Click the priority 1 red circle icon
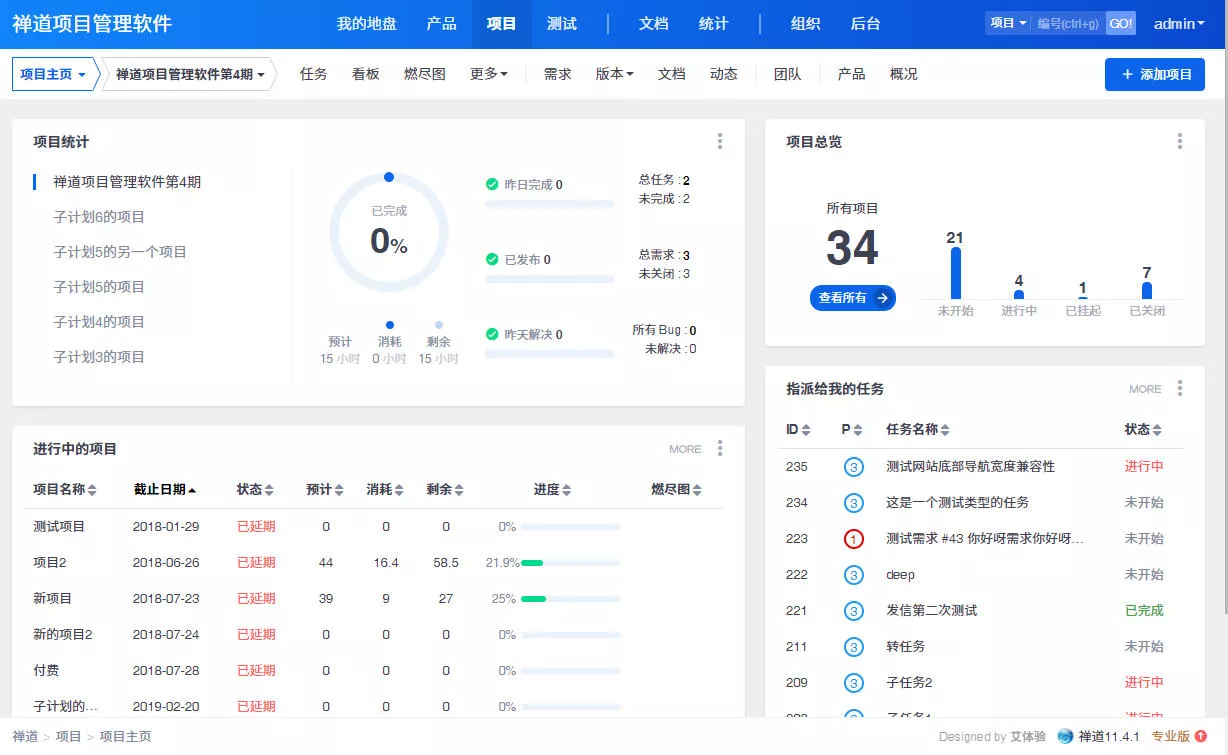This screenshot has height=755, width=1228. (x=853, y=539)
